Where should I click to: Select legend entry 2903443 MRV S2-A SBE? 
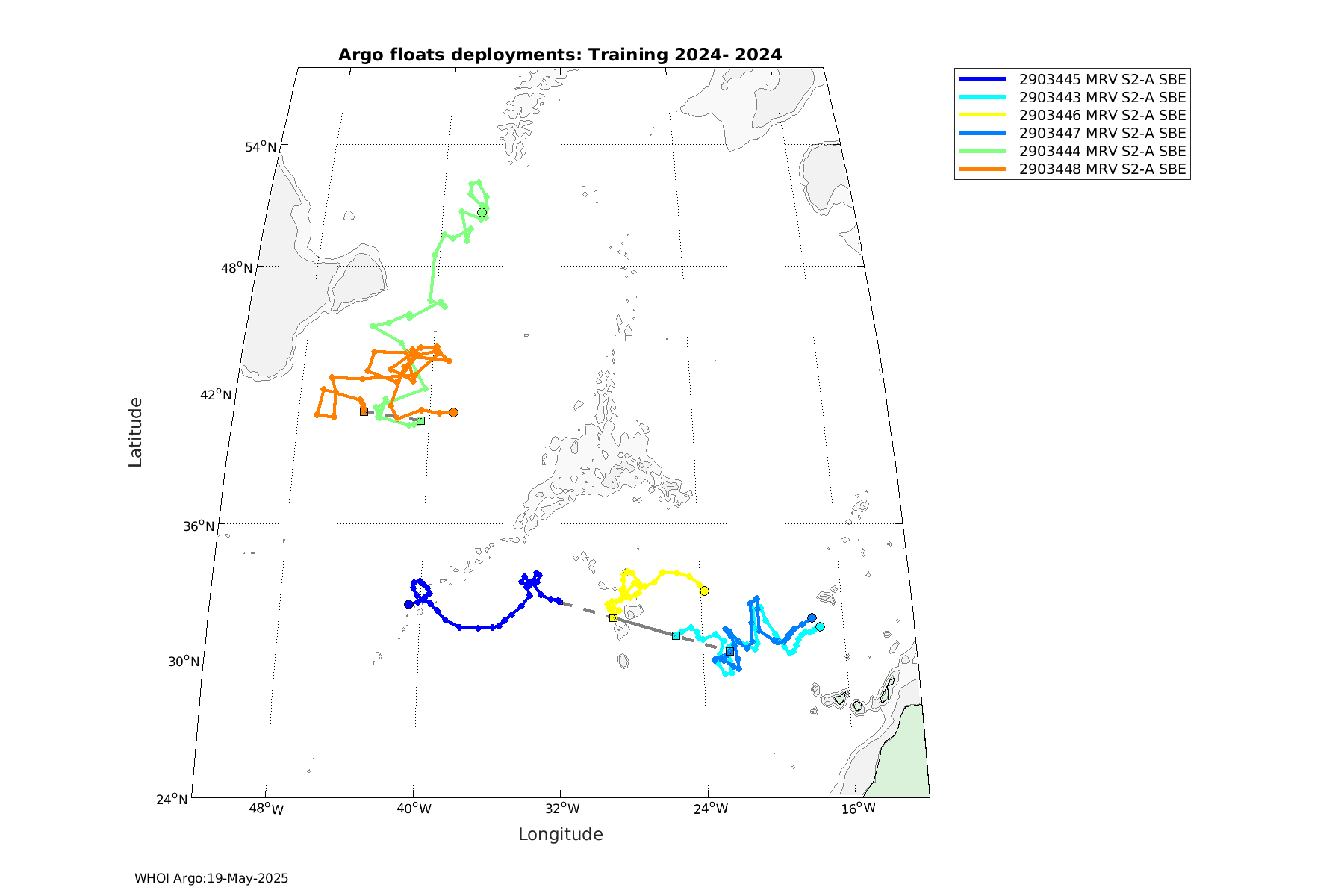tap(1102, 98)
